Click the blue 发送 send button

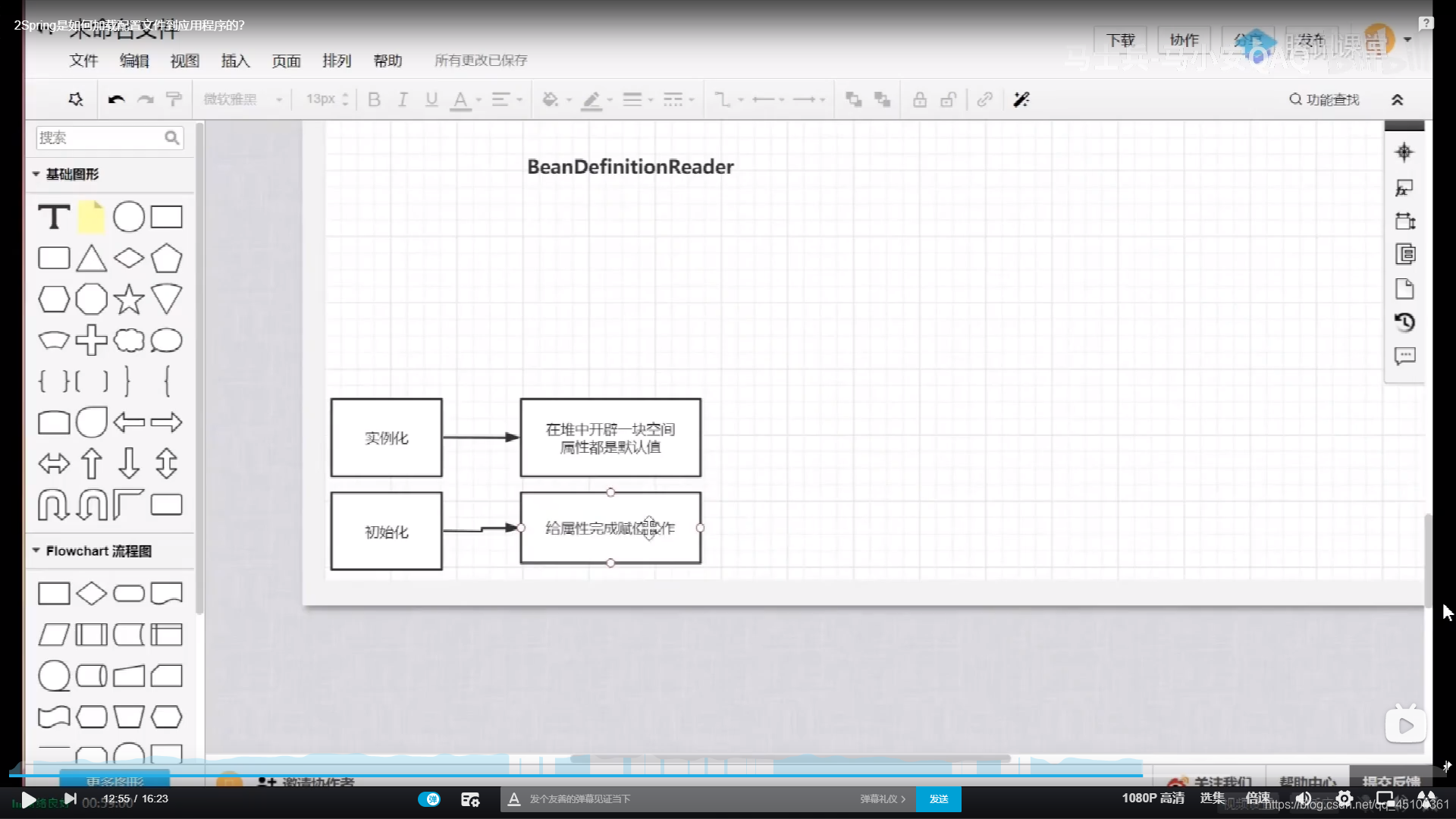tap(939, 799)
